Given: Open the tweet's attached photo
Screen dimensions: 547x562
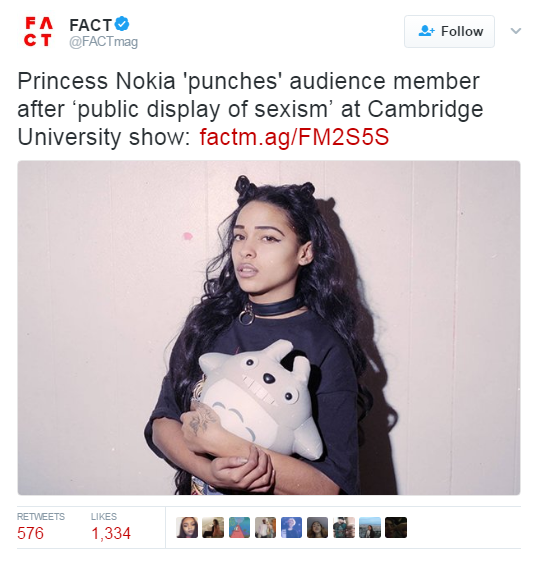Looking at the screenshot, I should 269,328.
